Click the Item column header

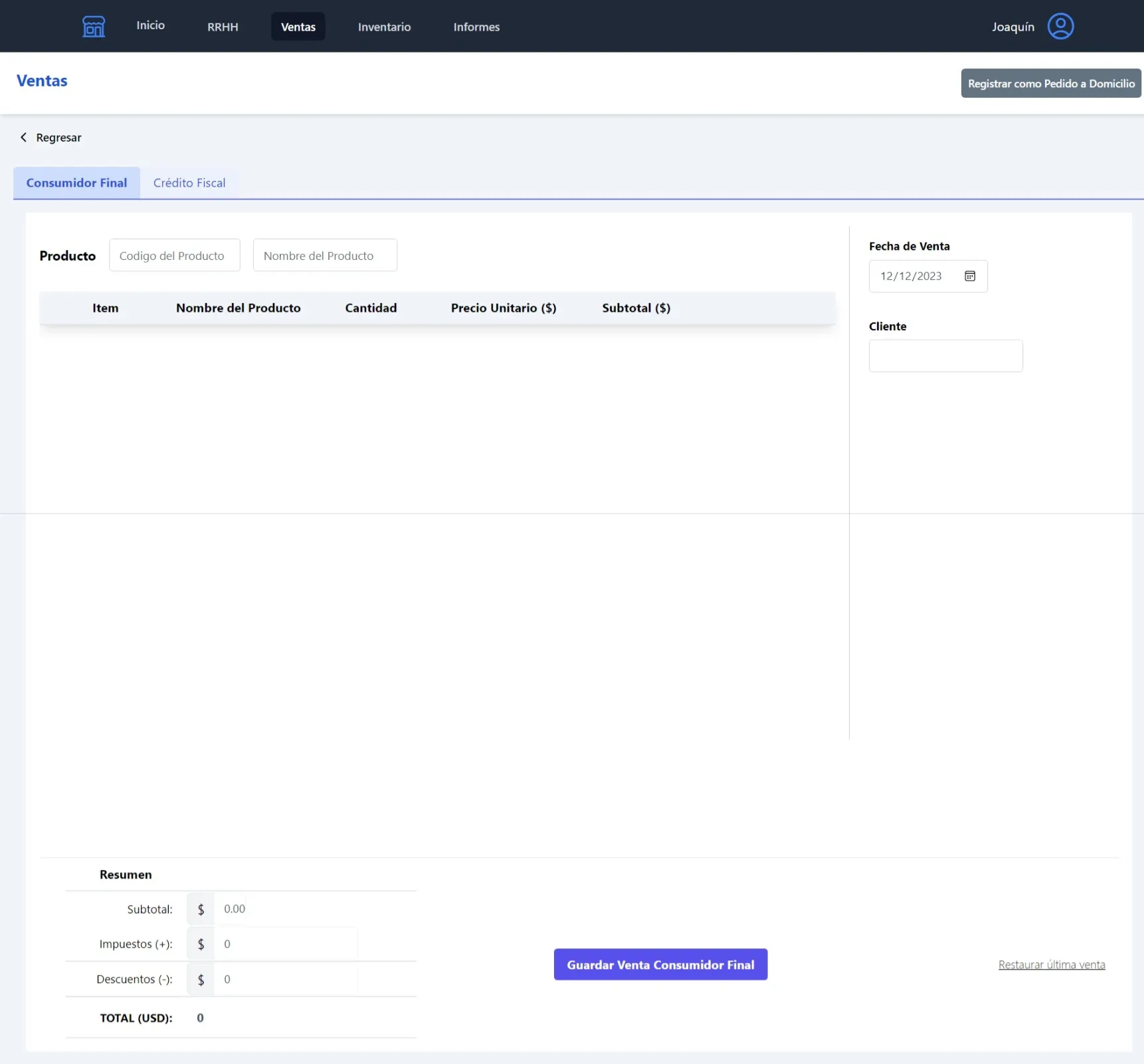[105, 308]
